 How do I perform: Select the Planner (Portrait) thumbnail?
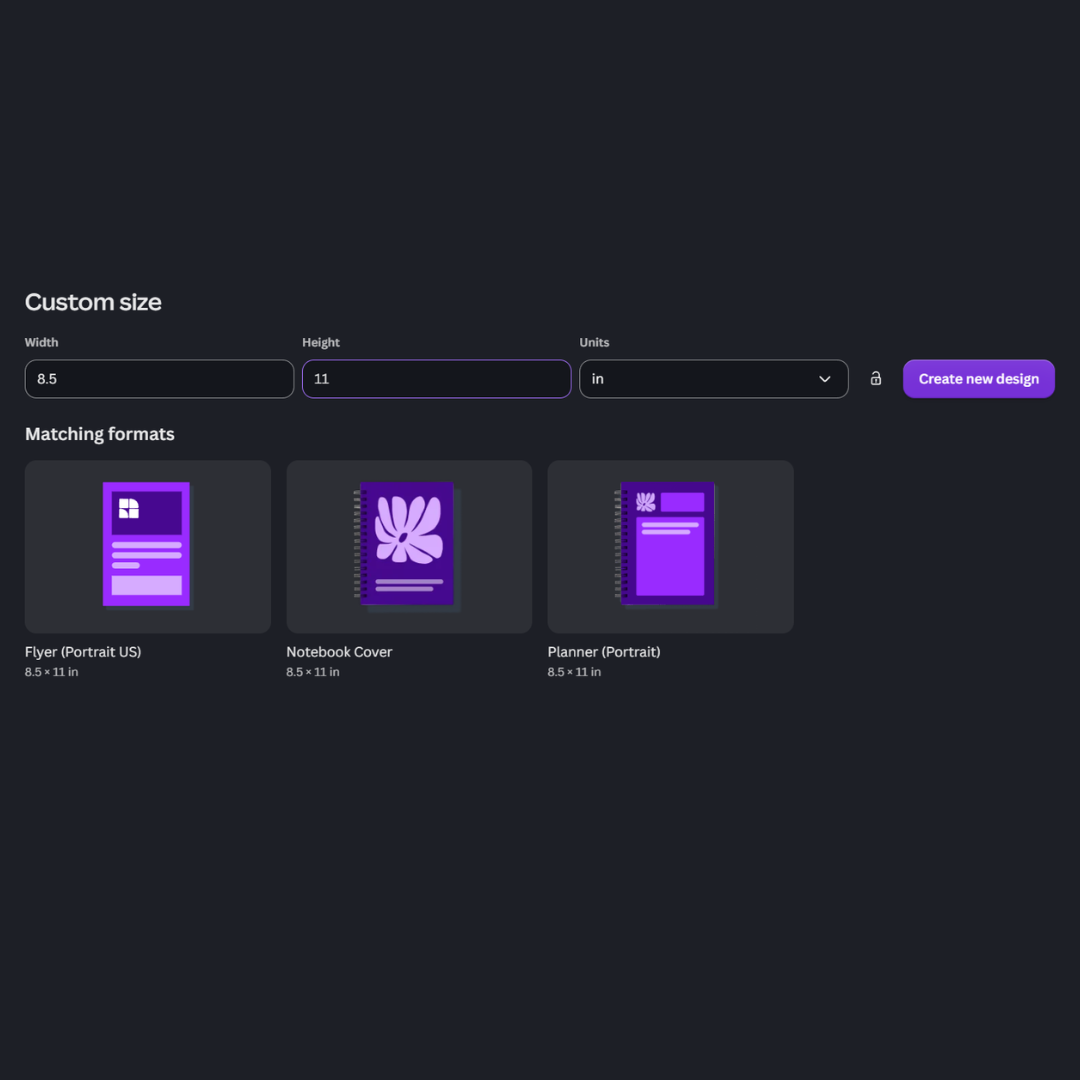(671, 547)
